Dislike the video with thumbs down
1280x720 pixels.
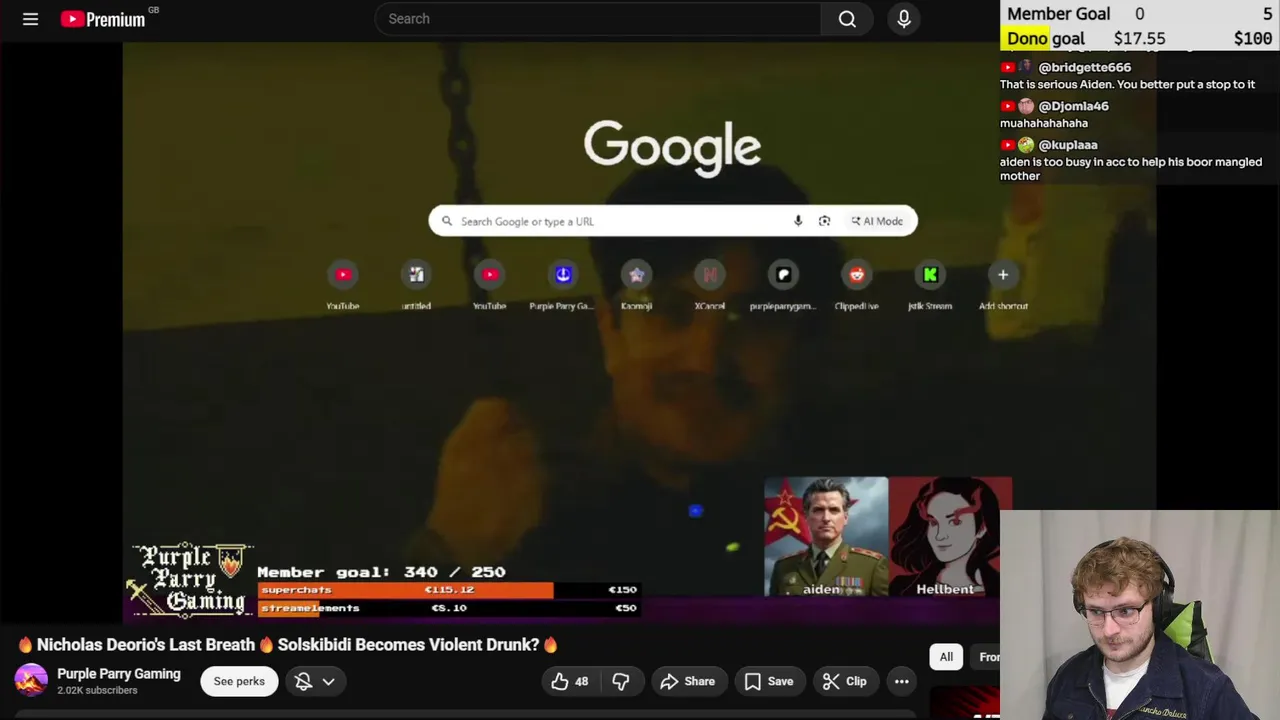[x=621, y=681]
